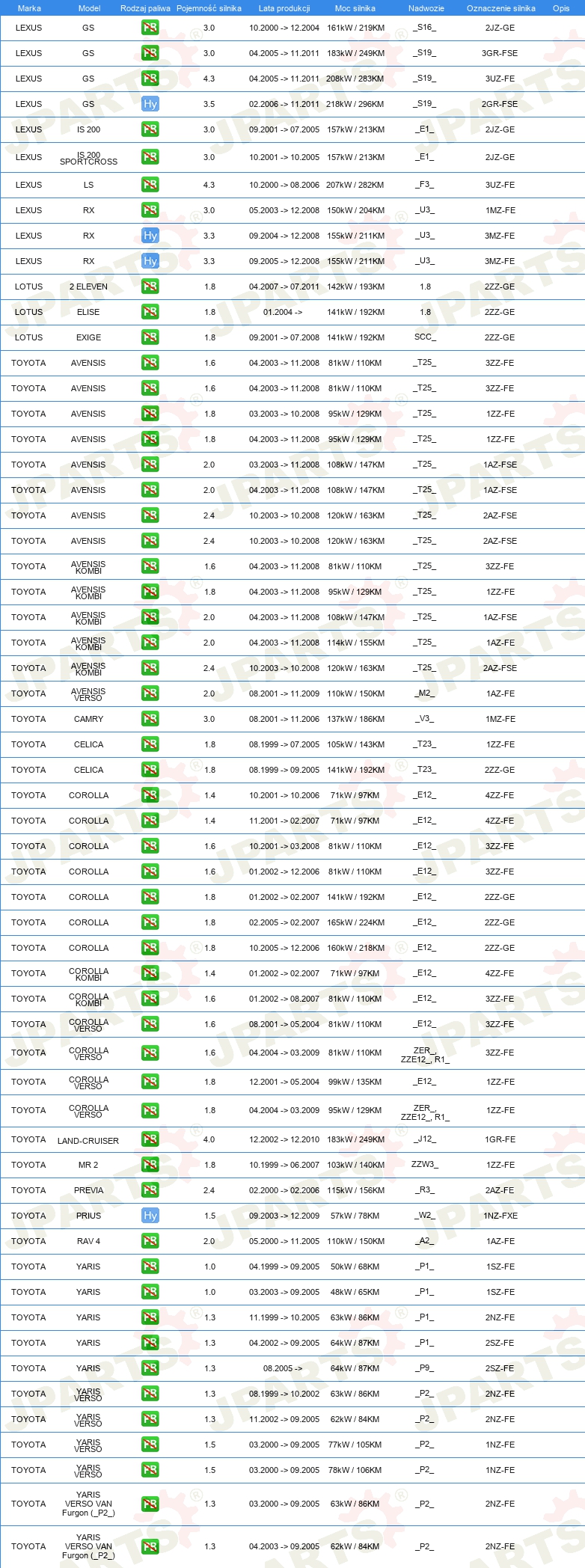Click the Model column header
Viewport: 585px width, 1568px height.
89,8
